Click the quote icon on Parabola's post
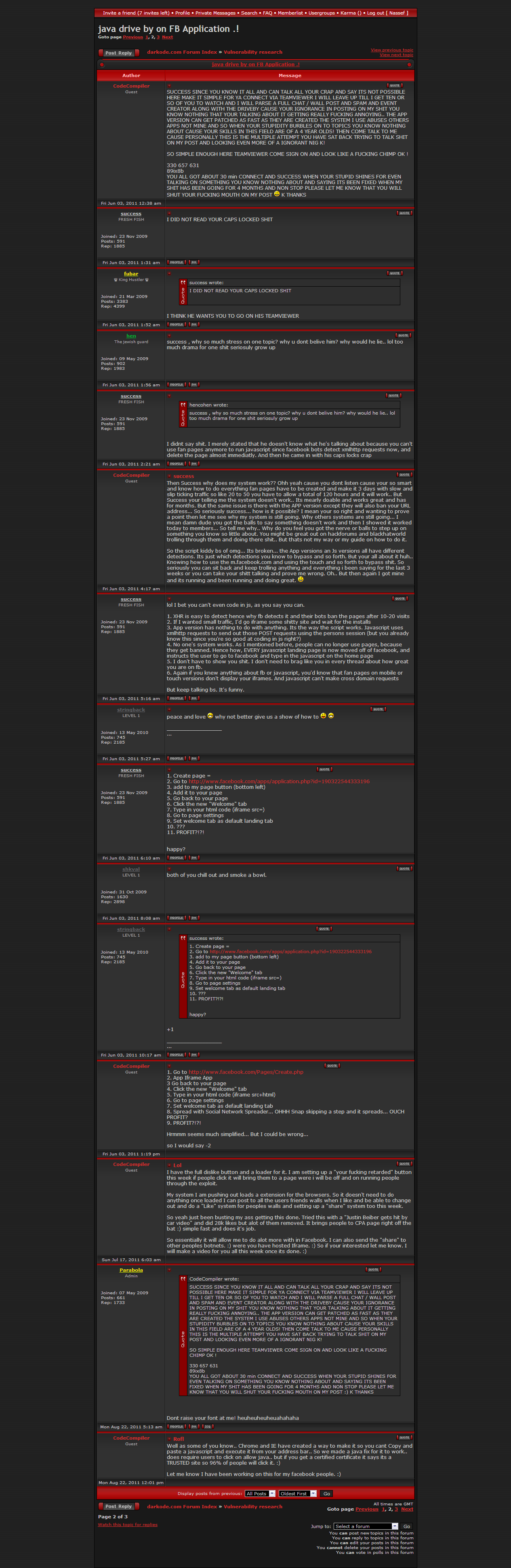 tap(373, 1269)
